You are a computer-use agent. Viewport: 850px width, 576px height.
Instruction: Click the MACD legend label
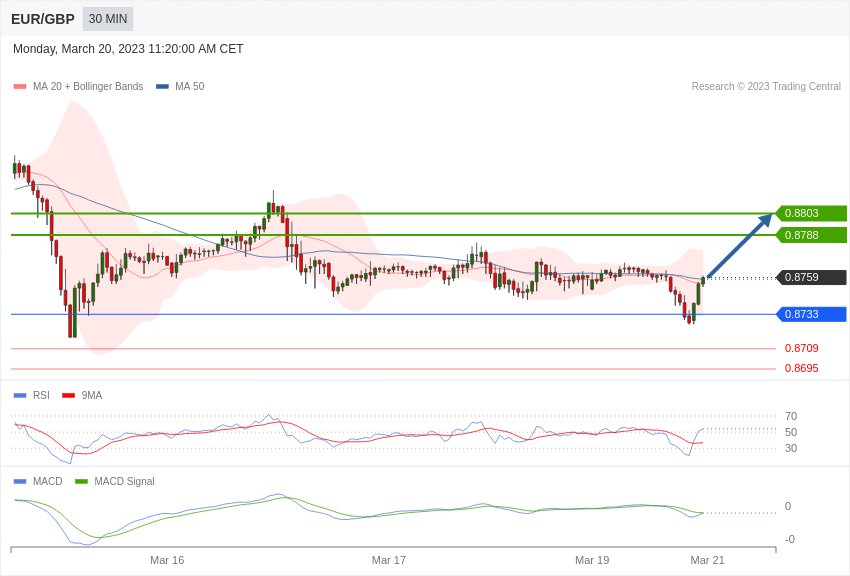pyautogui.click(x=48, y=481)
